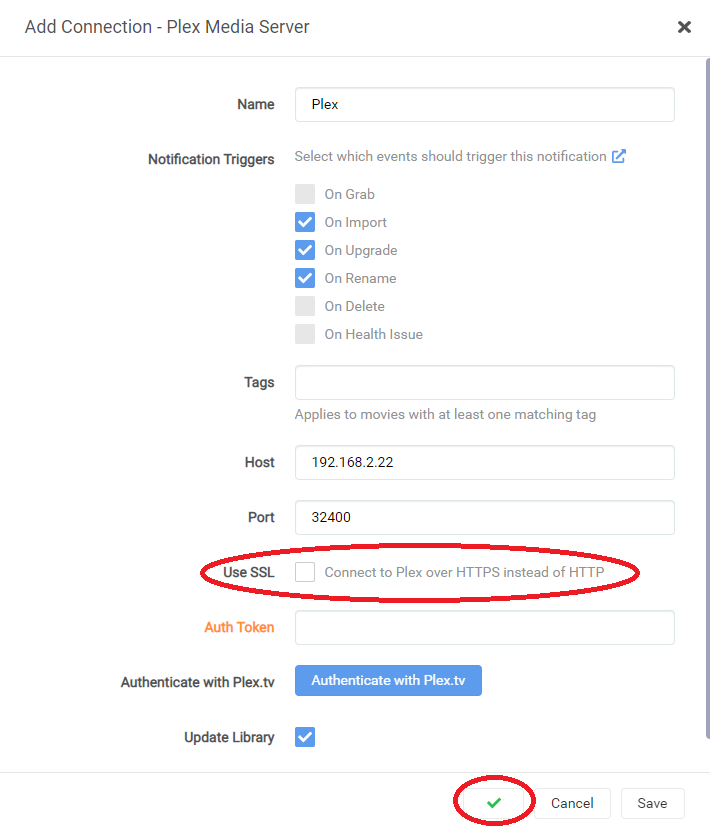710x830 pixels.
Task: Disable the On Import trigger
Action: (x=305, y=222)
